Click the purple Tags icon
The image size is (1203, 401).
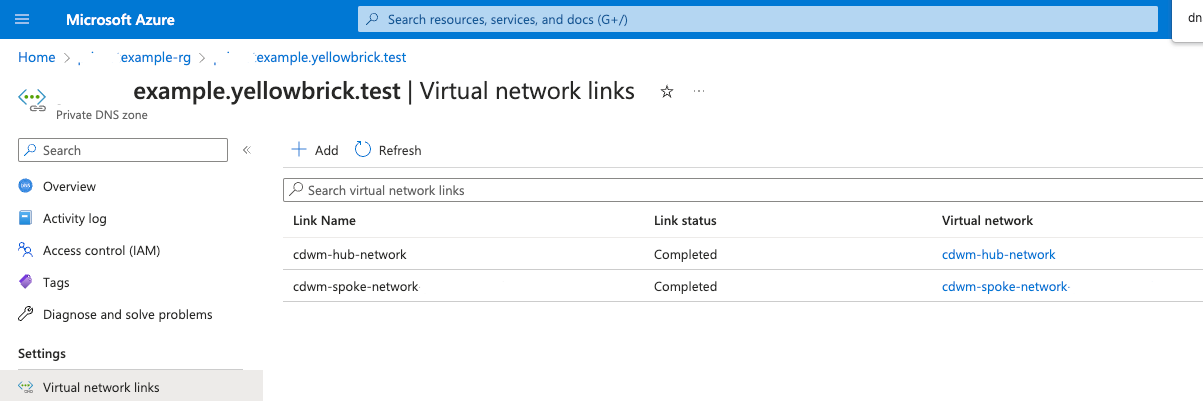click(x=26, y=282)
